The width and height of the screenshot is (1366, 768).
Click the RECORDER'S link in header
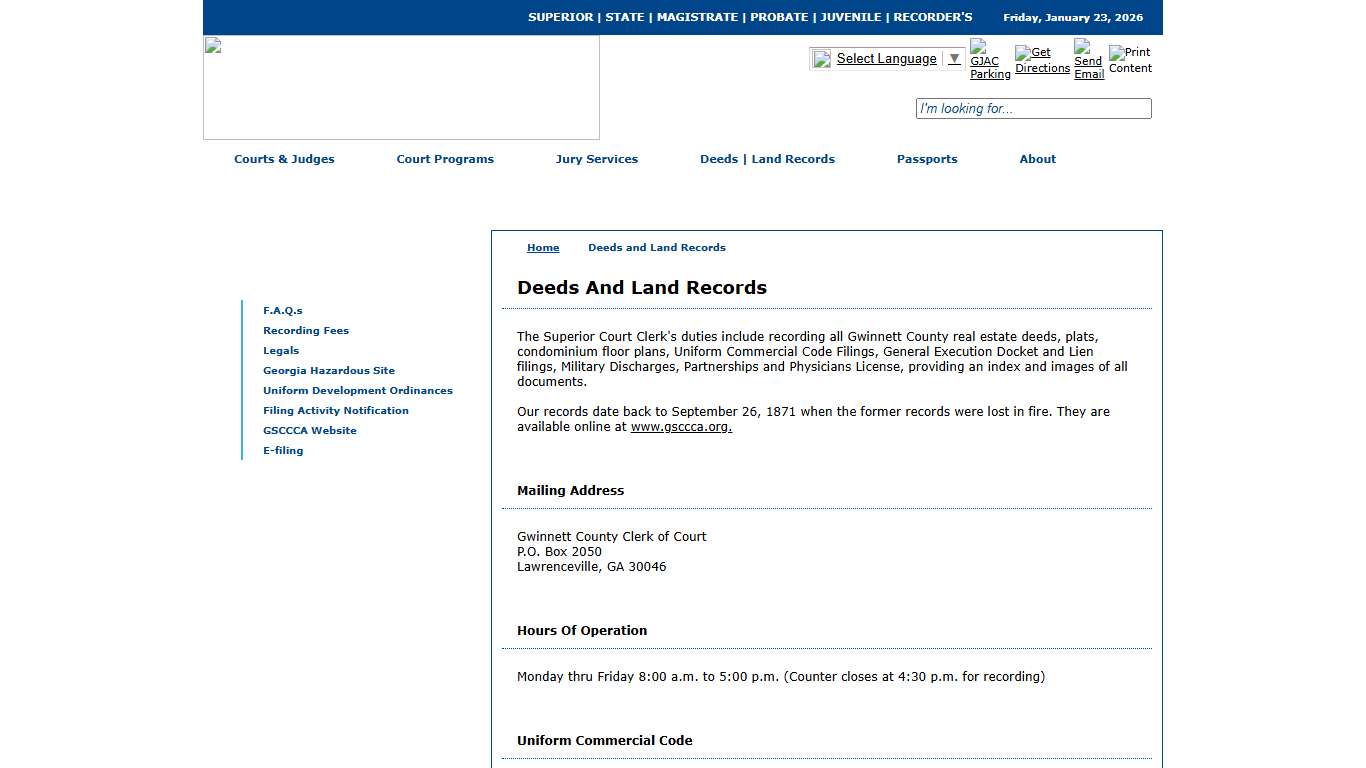[932, 17]
